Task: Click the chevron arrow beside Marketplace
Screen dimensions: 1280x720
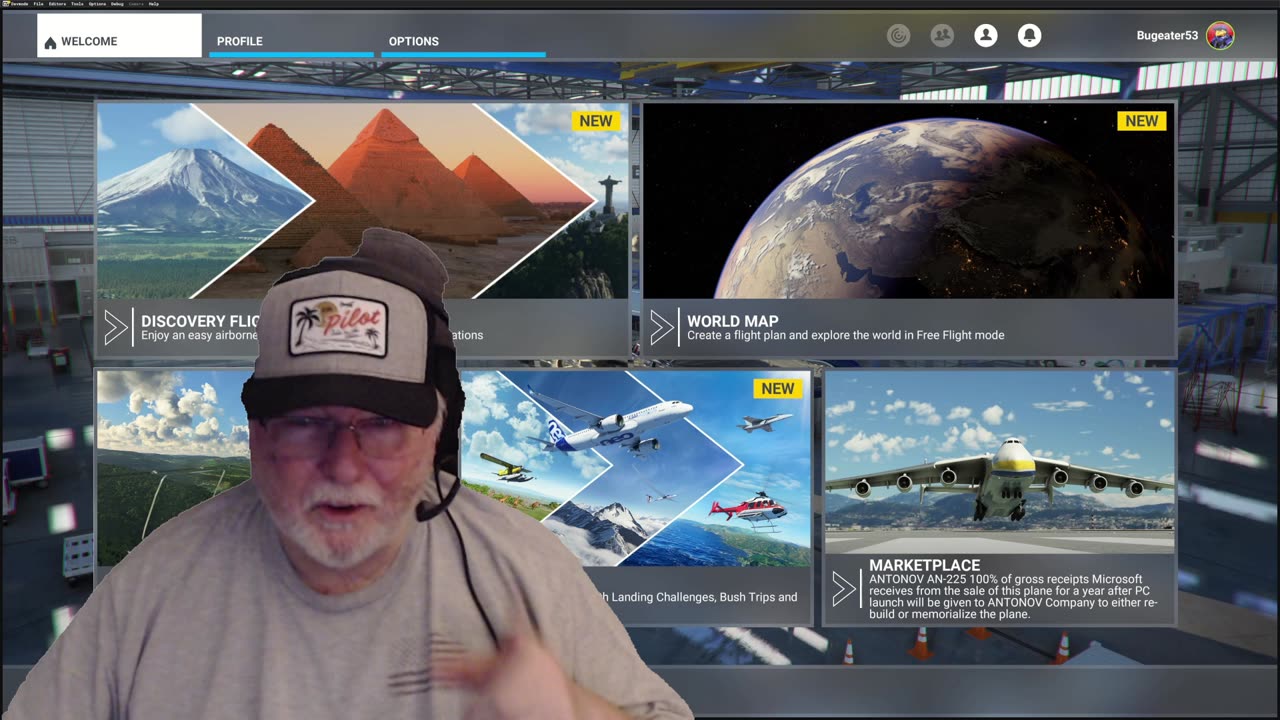Action: [843, 589]
